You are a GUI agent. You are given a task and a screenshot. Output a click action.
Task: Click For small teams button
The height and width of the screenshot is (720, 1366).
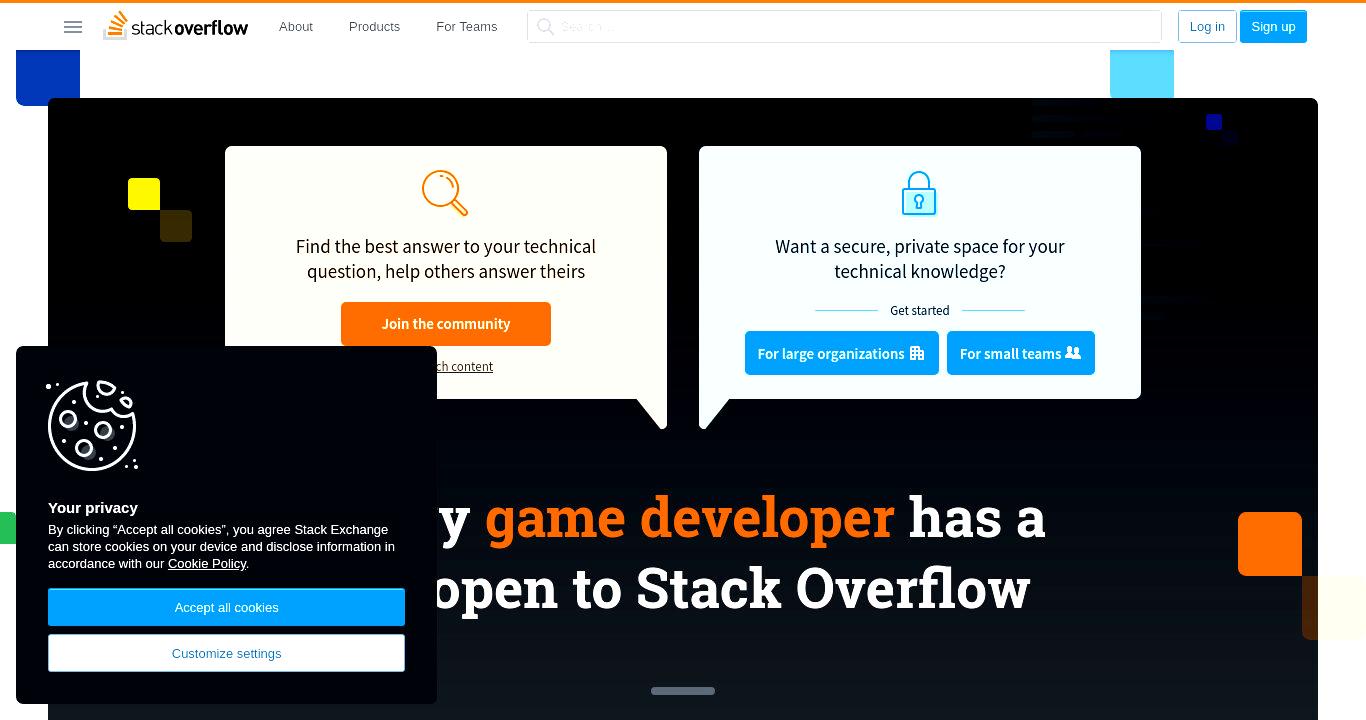click(x=1021, y=353)
